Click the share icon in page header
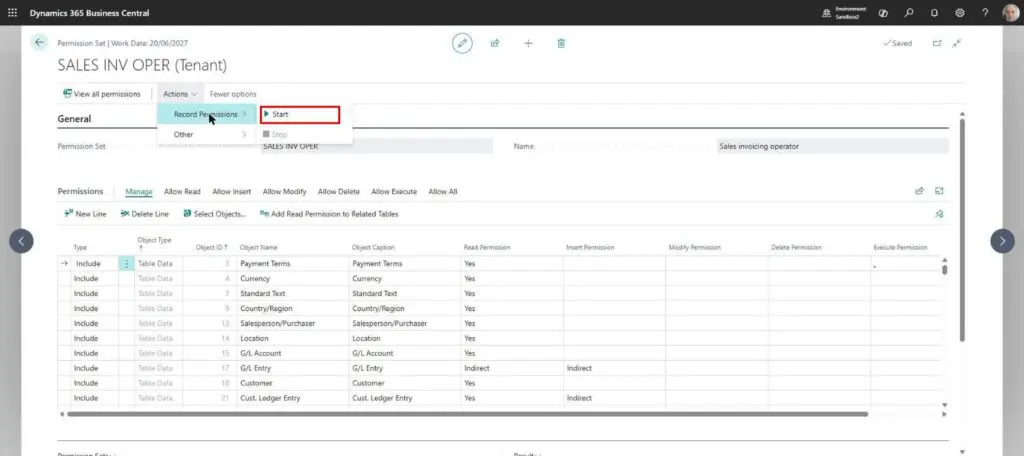This screenshot has width=1024, height=456. coord(495,43)
